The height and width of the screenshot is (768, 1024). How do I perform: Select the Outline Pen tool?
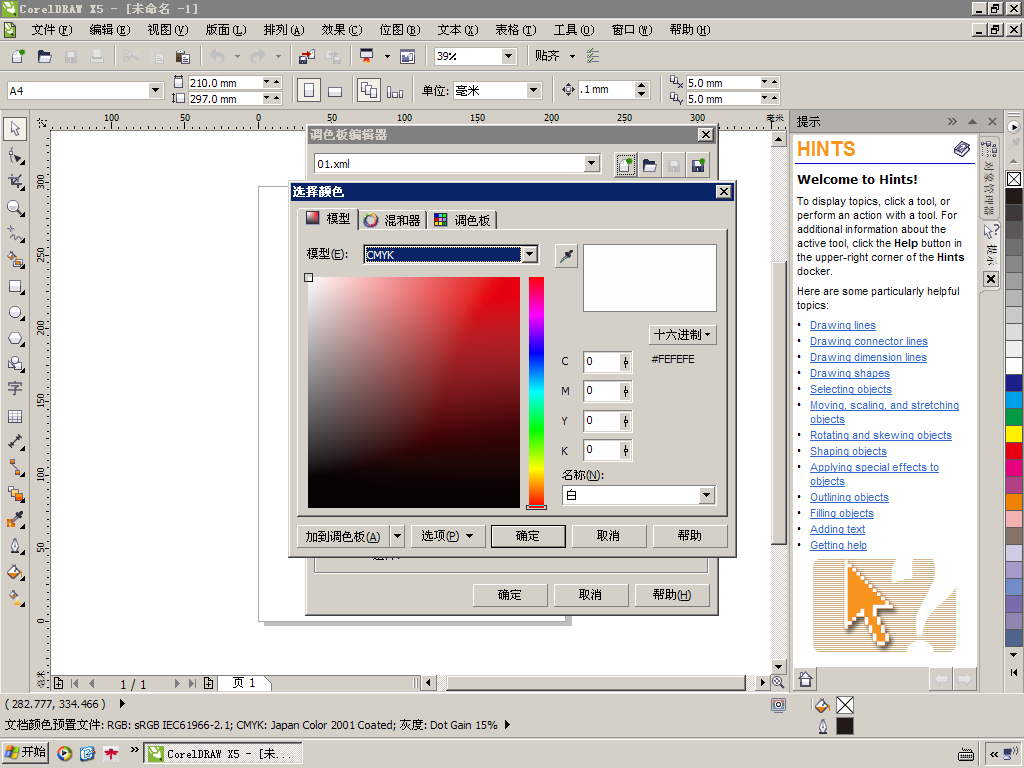pos(15,546)
